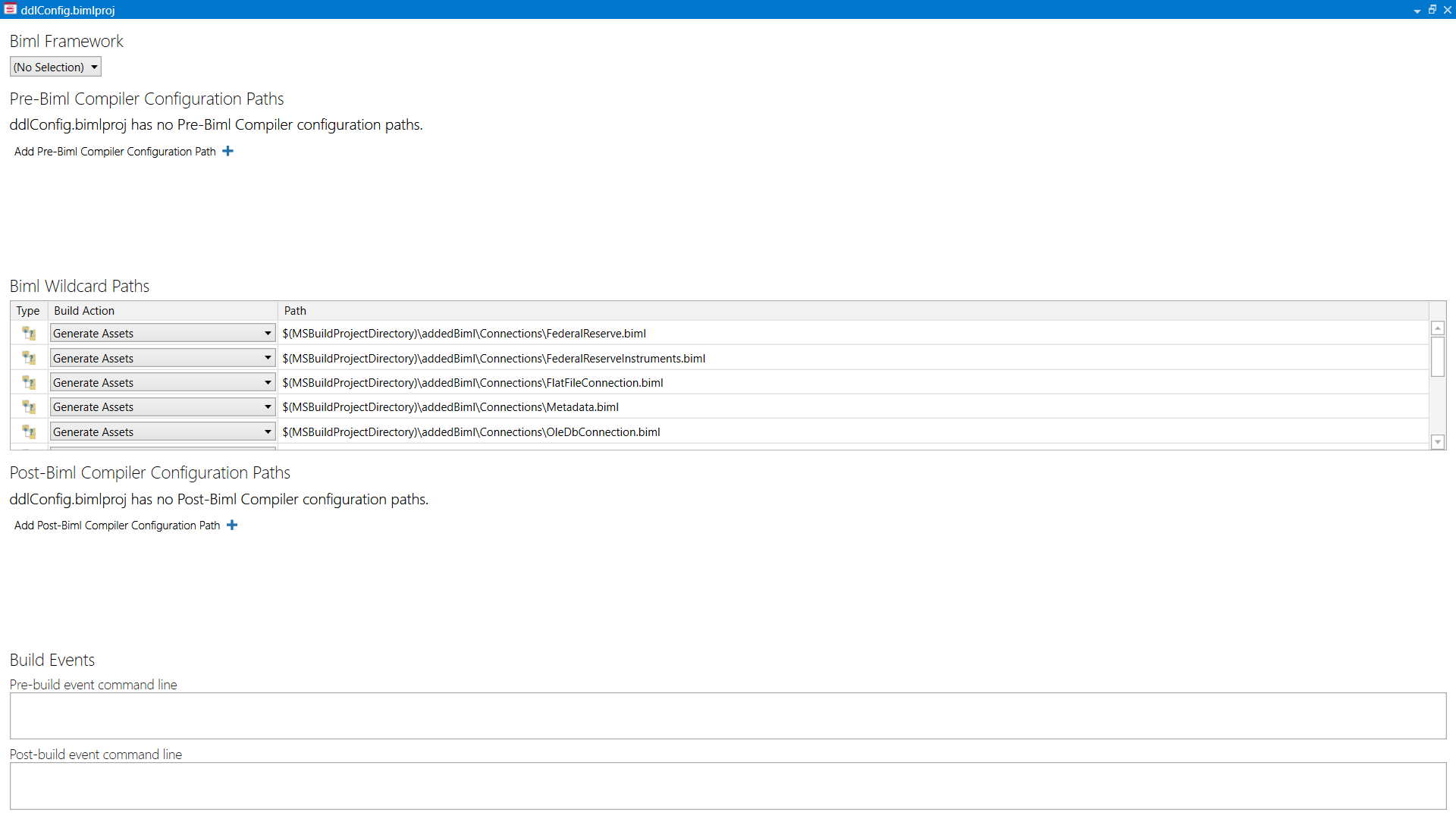Click the Add Pre-Biml Compiler Configuration Path link
The height and width of the screenshot is (819, 1456).
pos(114,151)
